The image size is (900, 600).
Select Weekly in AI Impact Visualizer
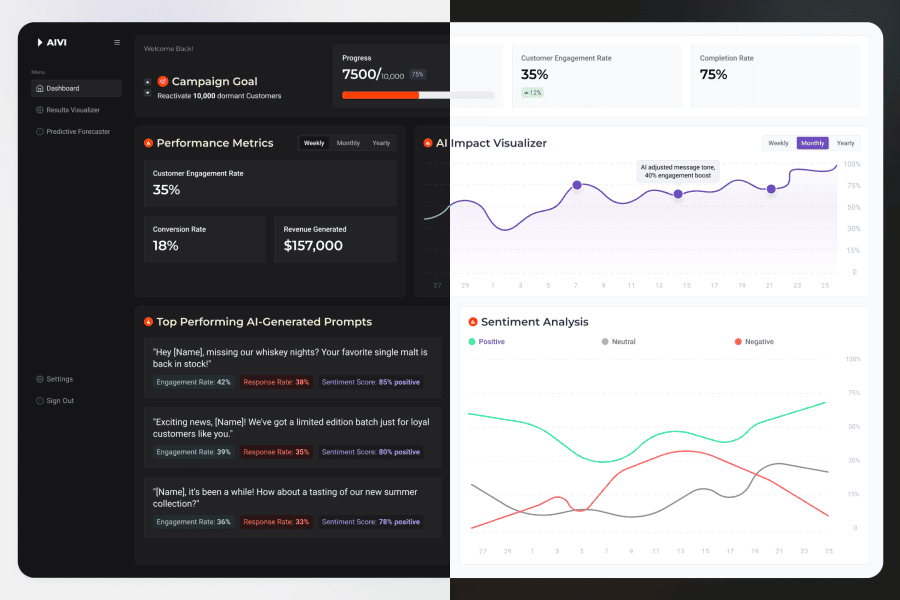(778, 143)
